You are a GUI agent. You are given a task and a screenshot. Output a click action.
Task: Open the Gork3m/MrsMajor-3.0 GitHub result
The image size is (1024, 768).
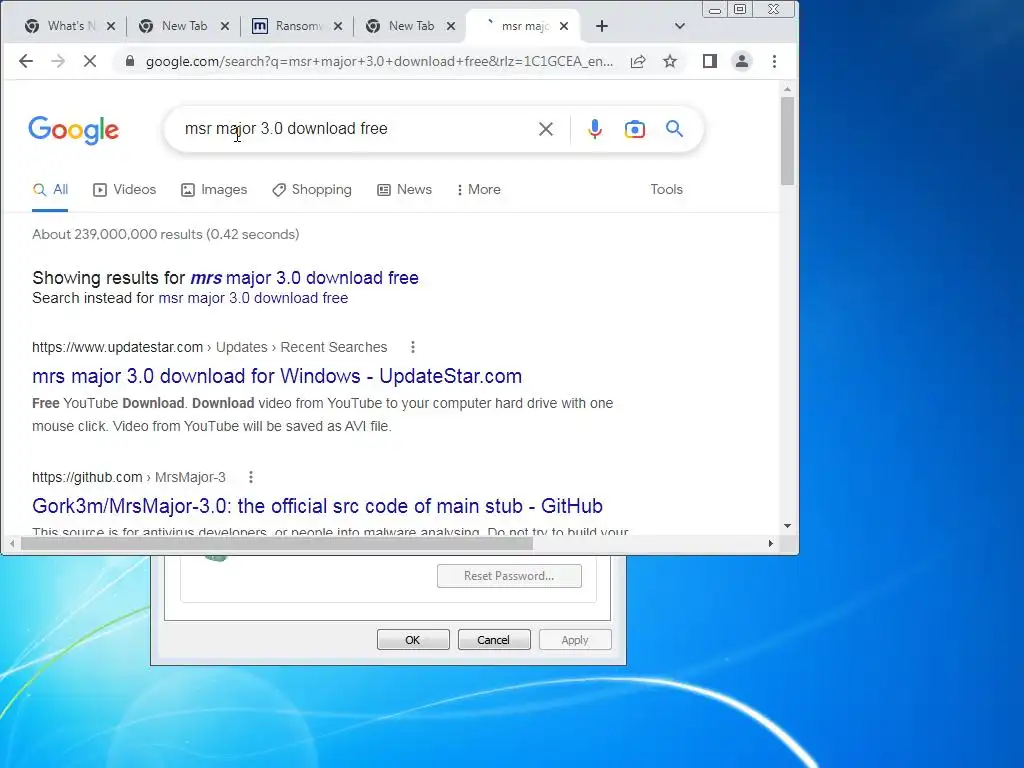[x=317, y=506]
